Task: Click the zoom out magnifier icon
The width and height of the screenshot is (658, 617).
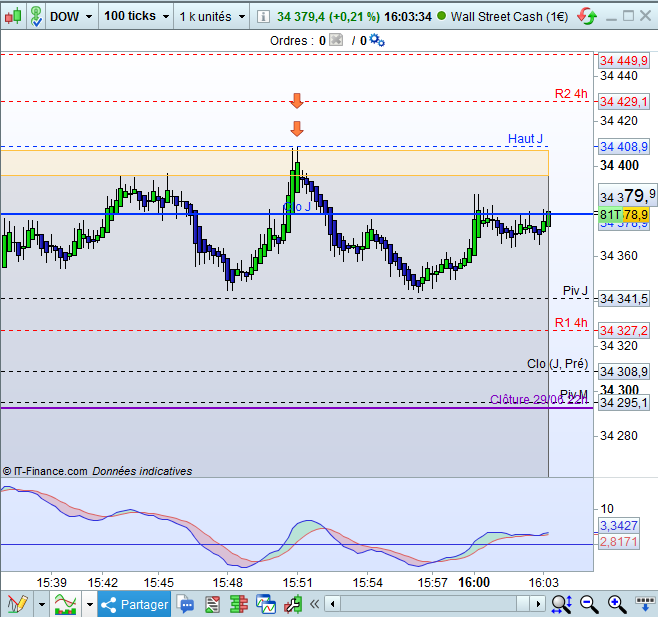Action: coord(589,604)
